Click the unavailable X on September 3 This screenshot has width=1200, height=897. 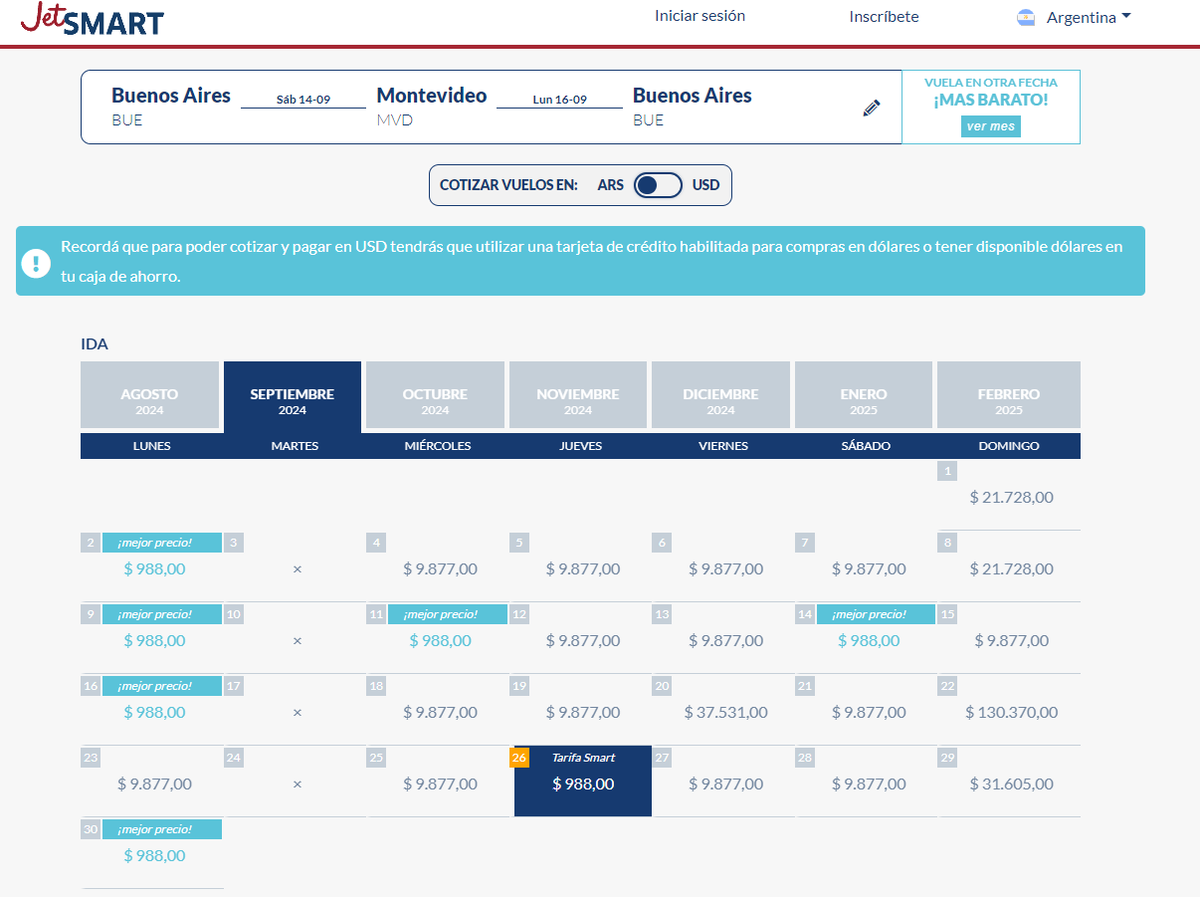tap(297, 569)
